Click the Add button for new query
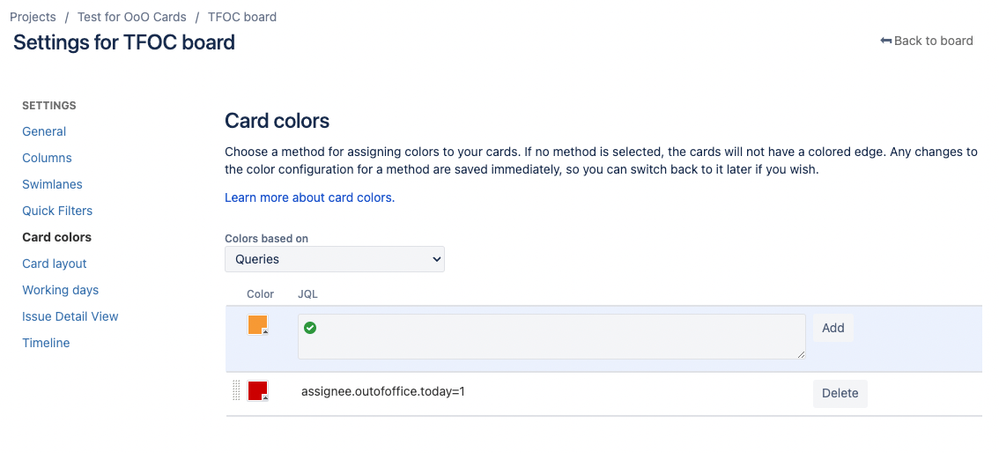 (832, 328)
